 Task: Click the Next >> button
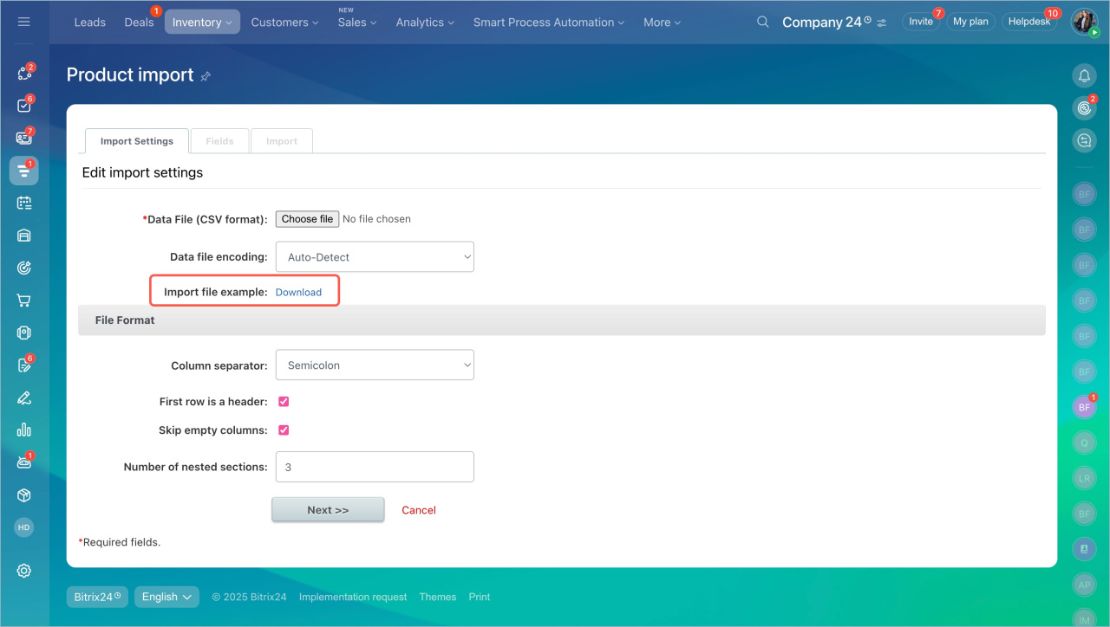point(328,510)
